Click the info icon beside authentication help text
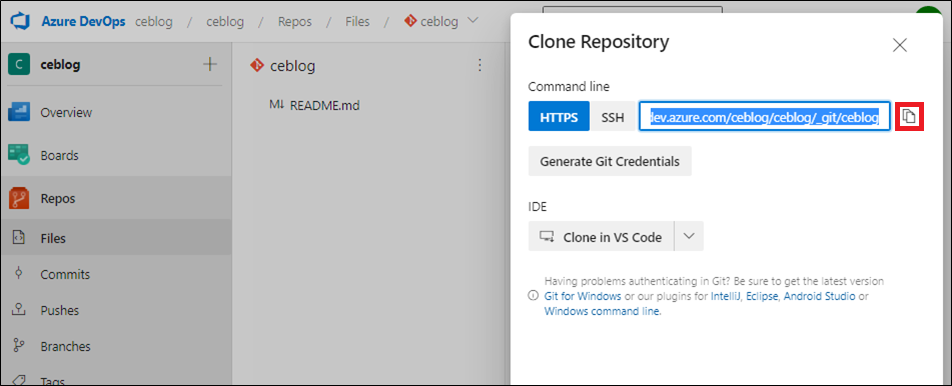The height and width of the screenshot is (386, 952). (533, 296)
